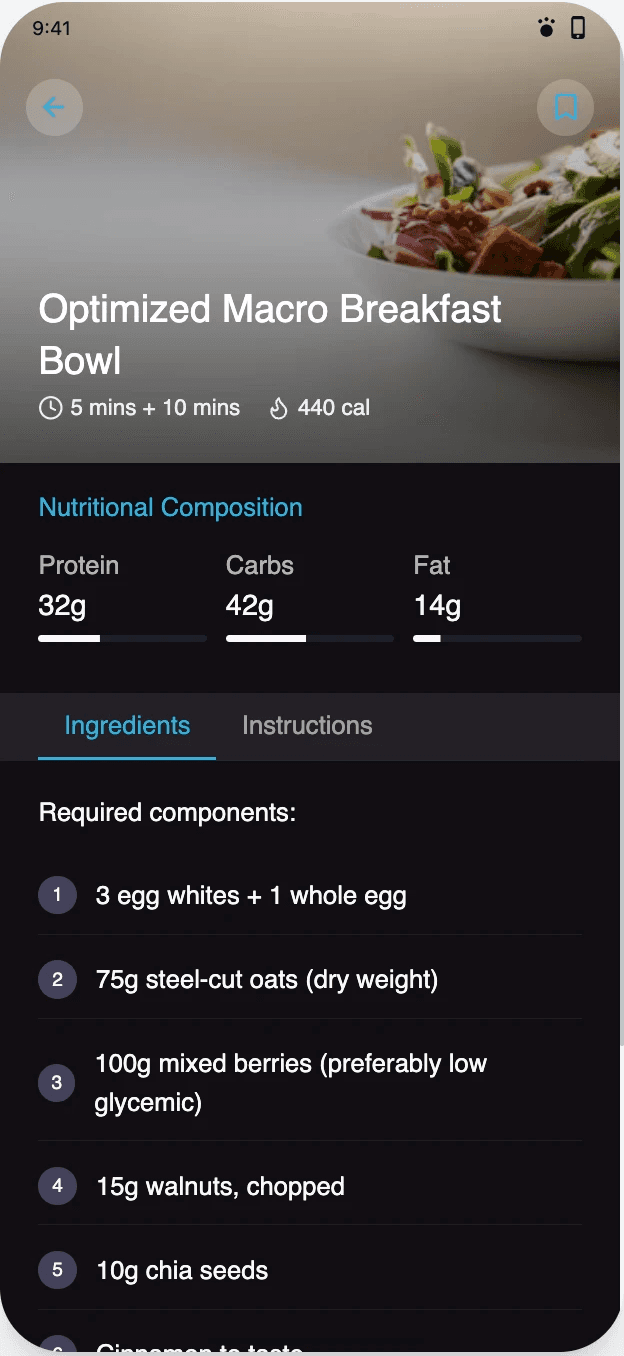Select the 10g chia seeds item
This screenshot has height=1356, width=624.
[310, 1270]
